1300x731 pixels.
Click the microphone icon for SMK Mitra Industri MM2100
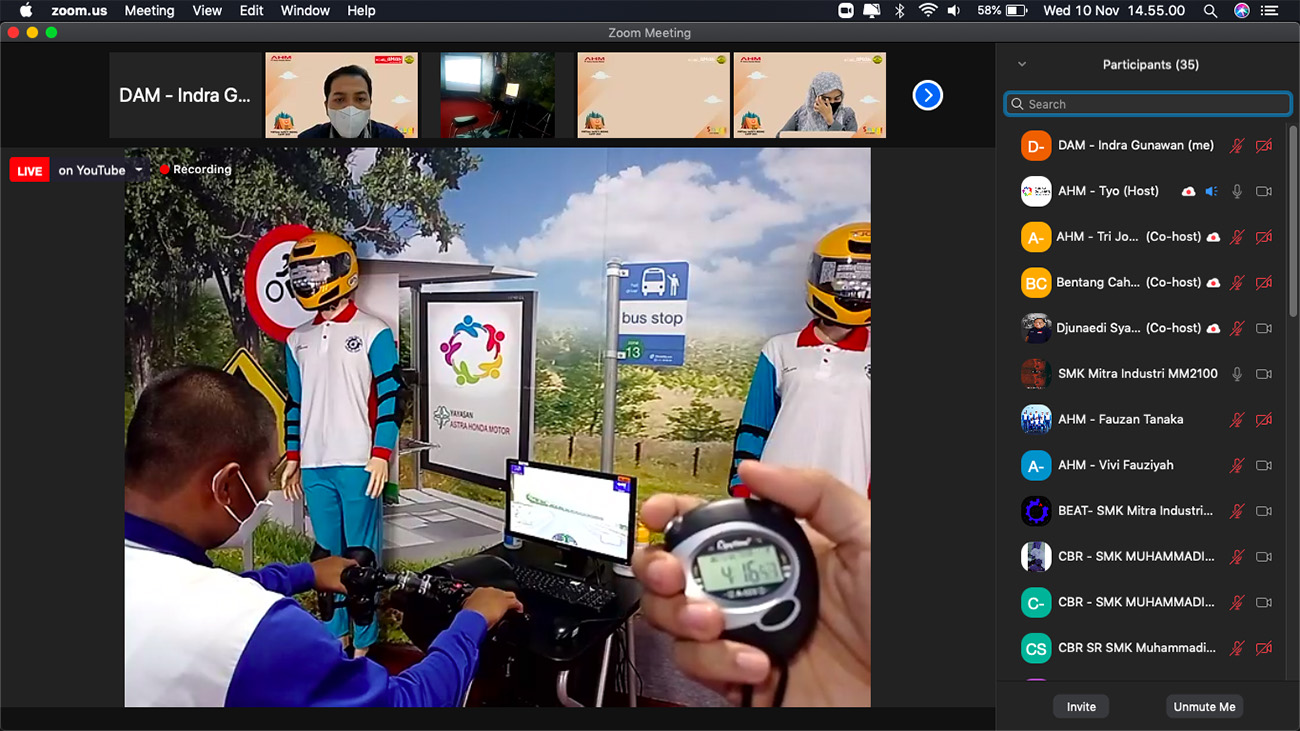pyautogui.click(x=1237, y=374)
